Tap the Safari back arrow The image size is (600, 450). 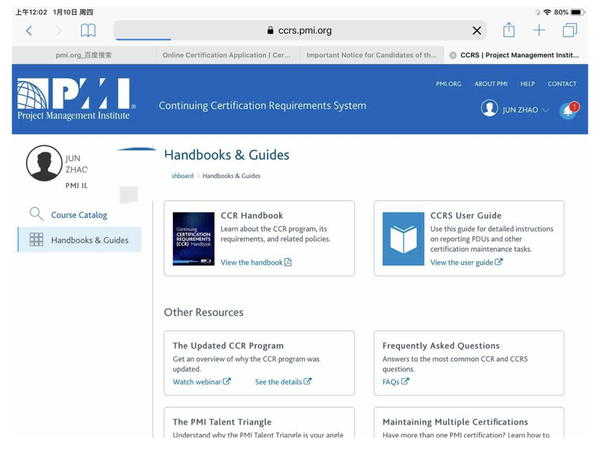(29, 31)
